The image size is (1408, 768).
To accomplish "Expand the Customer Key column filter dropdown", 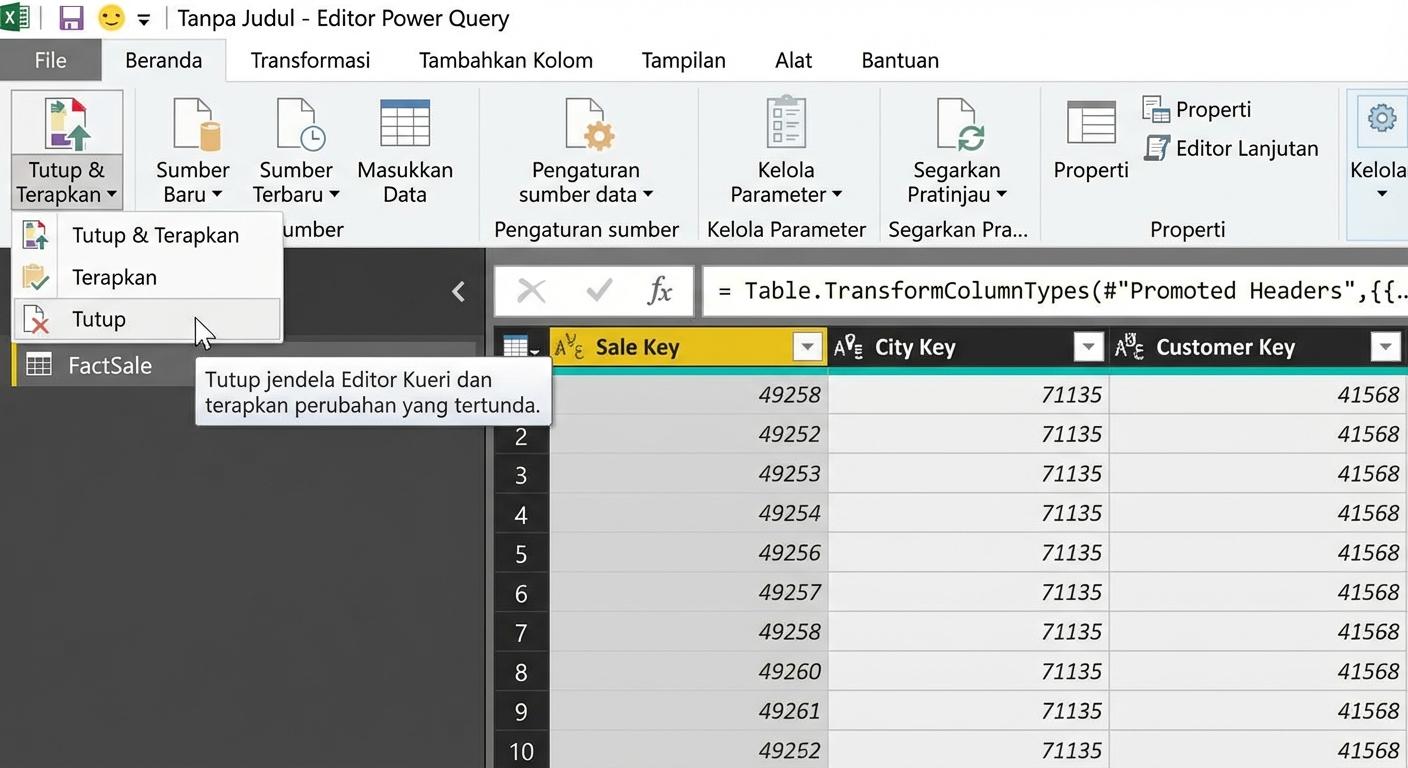I will 1385,347.
